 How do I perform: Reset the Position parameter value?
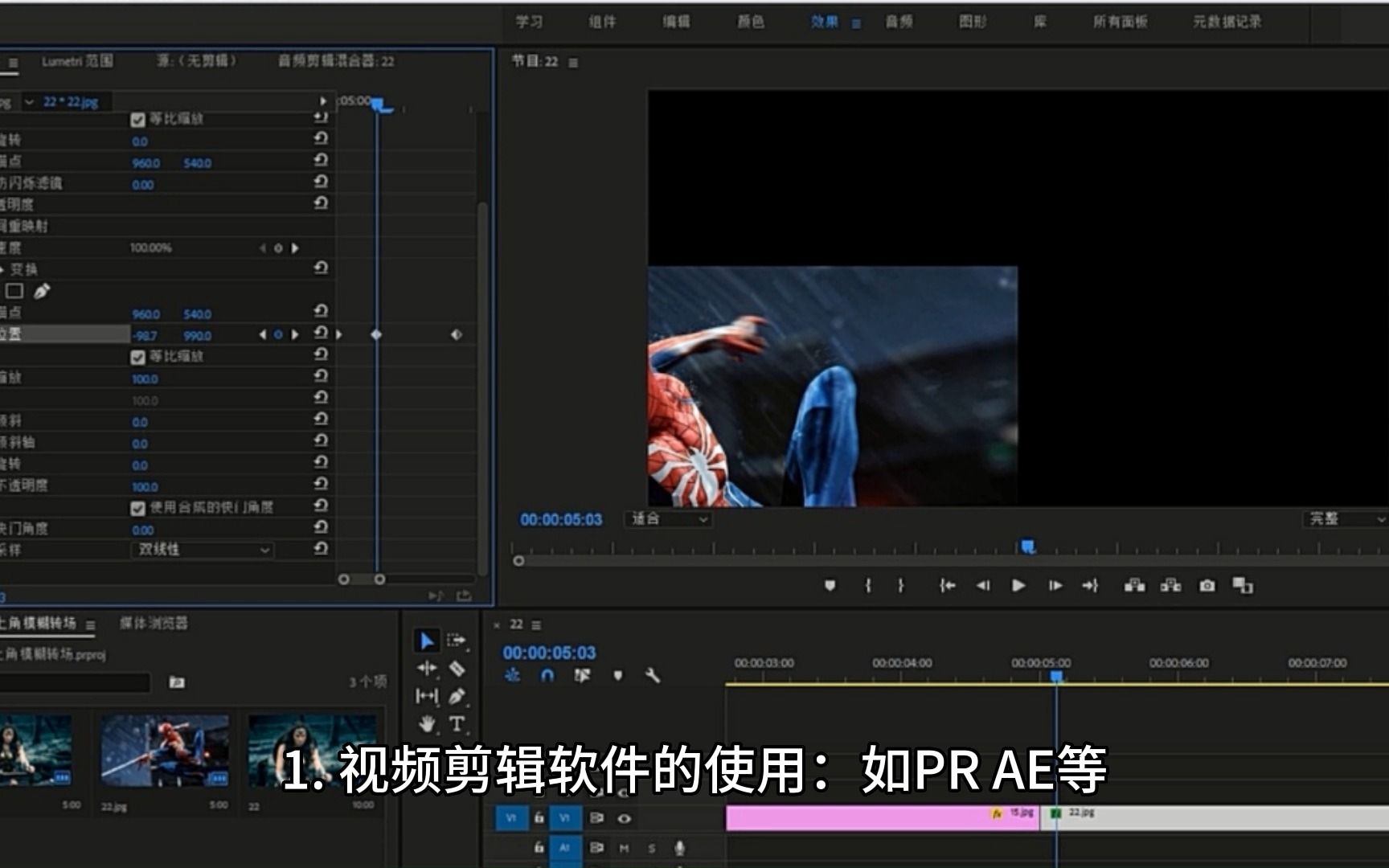pos(321,333)
